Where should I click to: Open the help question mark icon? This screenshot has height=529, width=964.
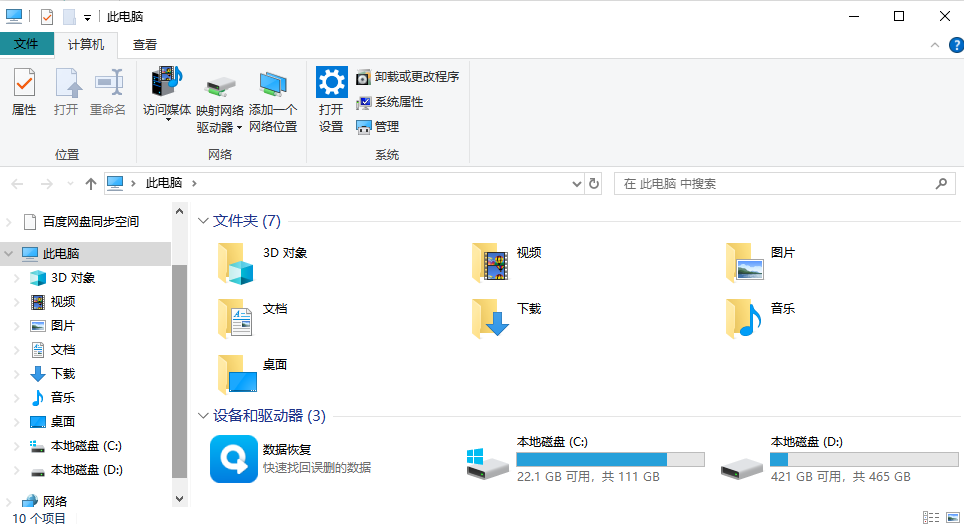click(x=956, y=45)
